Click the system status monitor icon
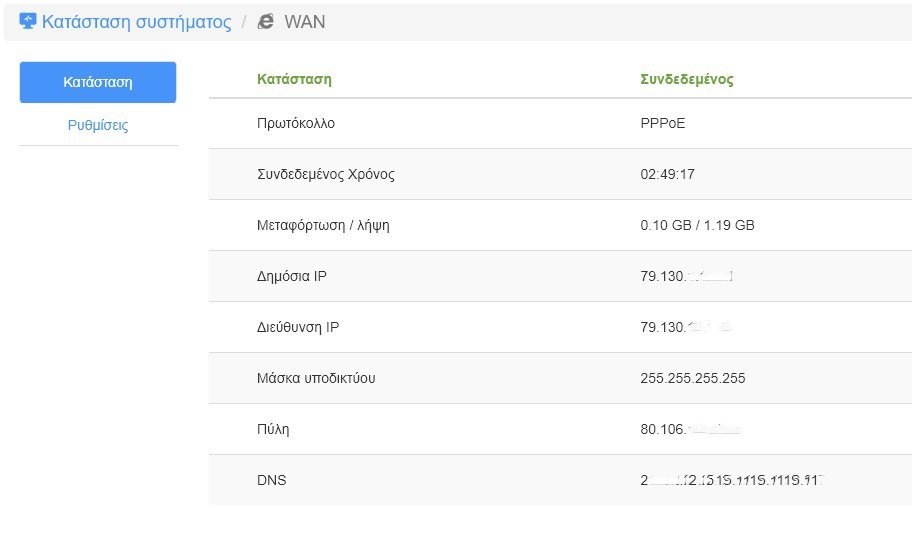The width and height of the screenshot is (912, 558). point(28,21)
